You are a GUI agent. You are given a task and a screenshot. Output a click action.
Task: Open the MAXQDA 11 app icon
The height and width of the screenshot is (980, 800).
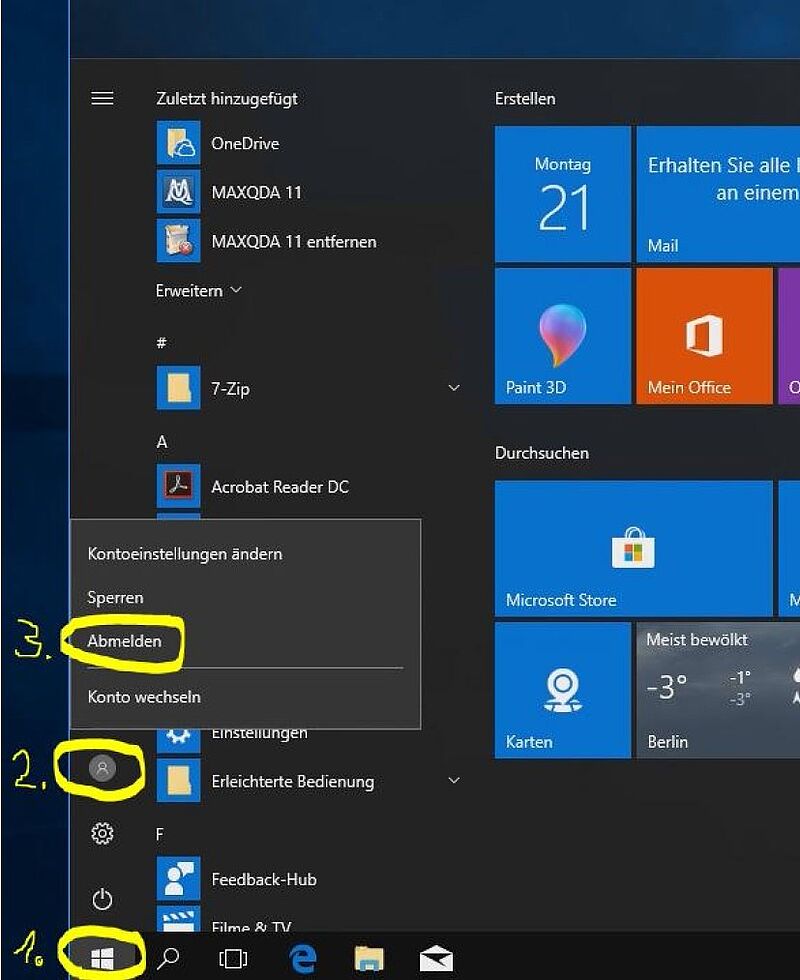[x=179, y=192]
